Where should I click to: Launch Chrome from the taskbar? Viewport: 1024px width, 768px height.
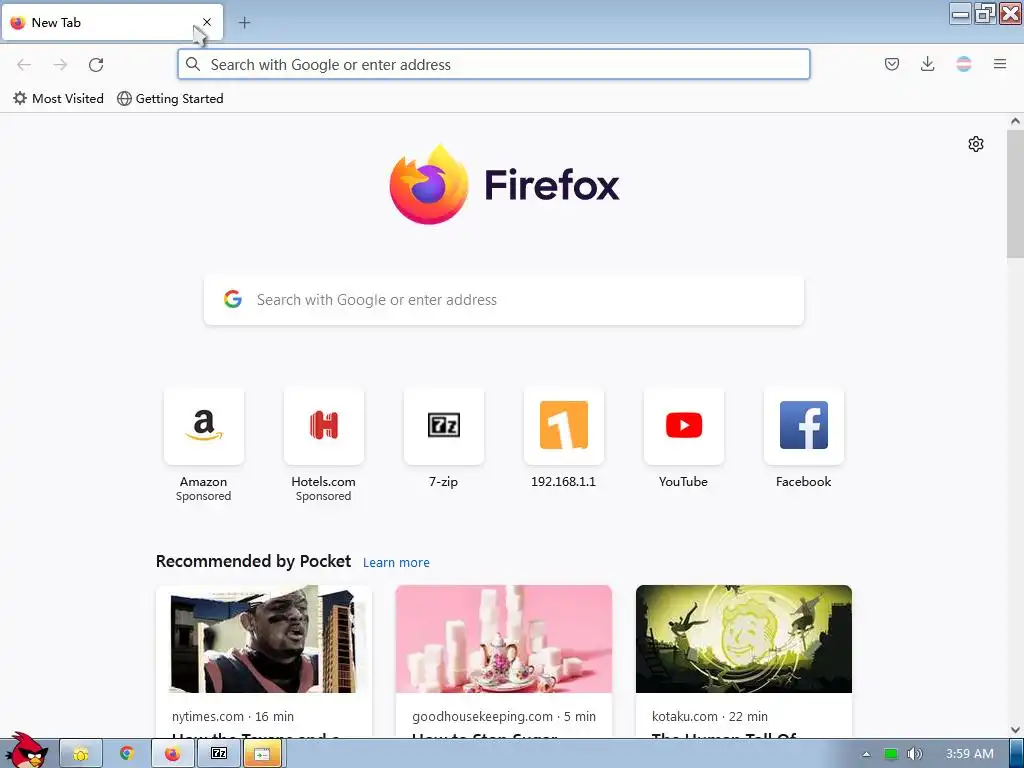[127, 754]
